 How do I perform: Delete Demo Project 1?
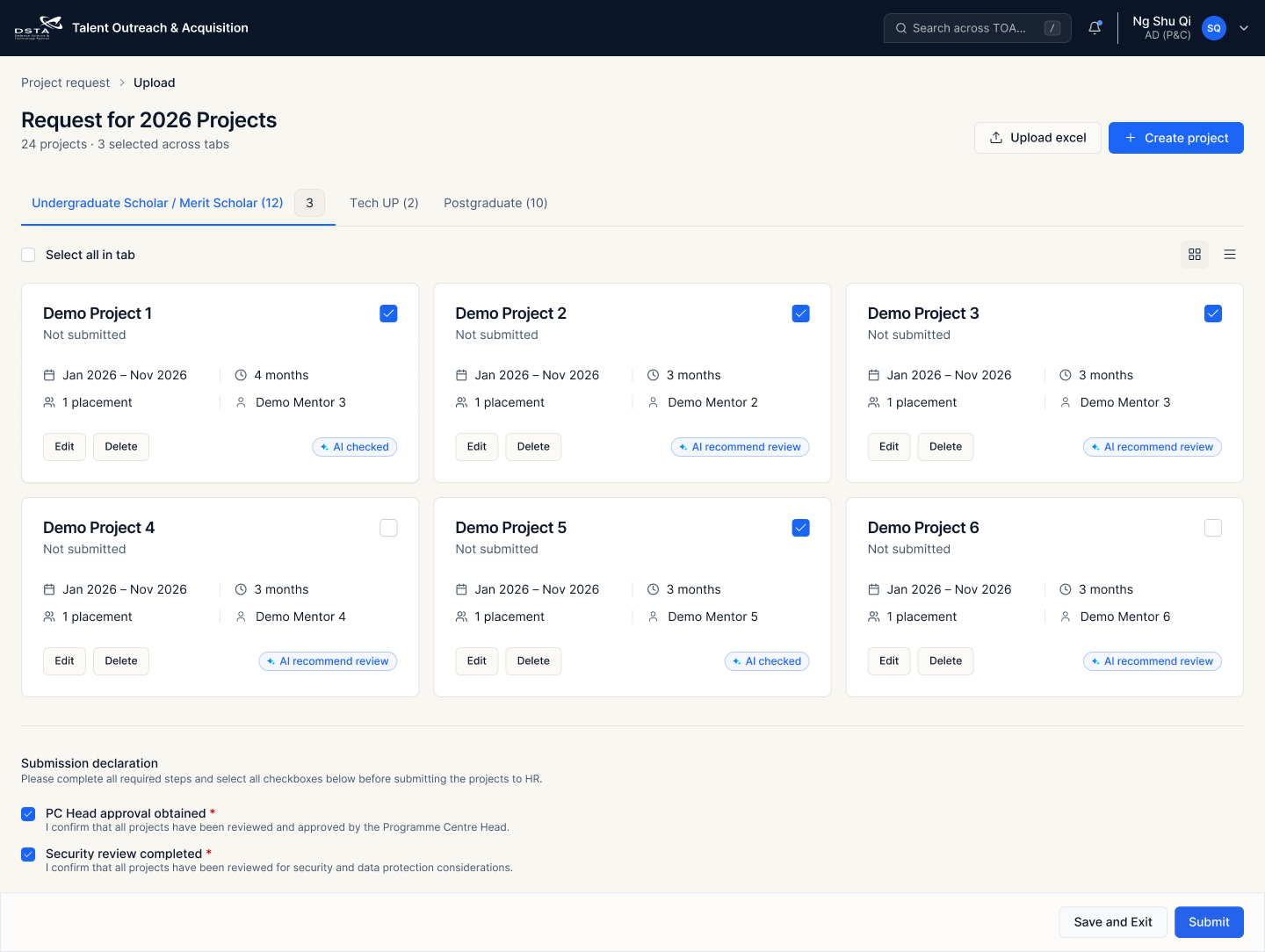121,447
